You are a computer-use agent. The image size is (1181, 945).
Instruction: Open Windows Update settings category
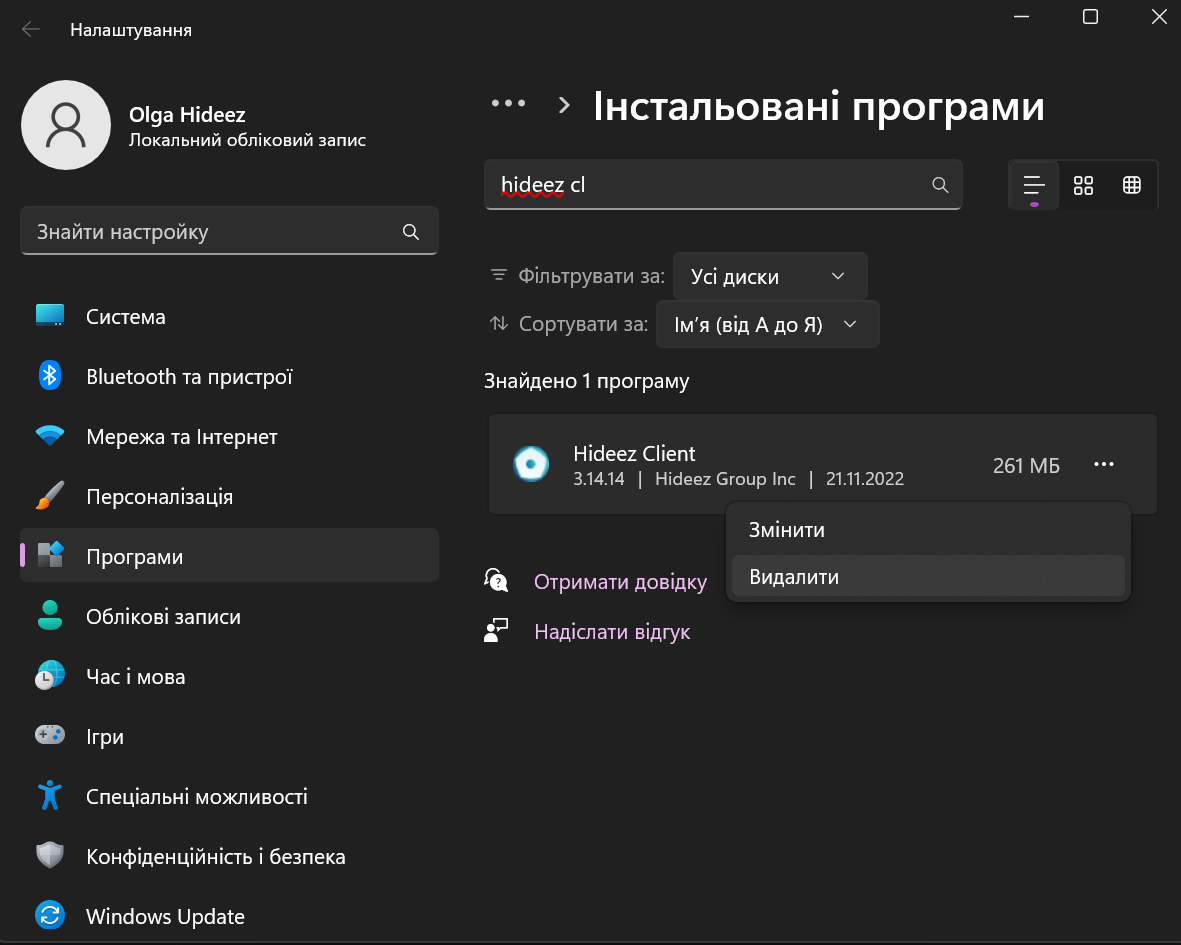(x=229, y=916)
